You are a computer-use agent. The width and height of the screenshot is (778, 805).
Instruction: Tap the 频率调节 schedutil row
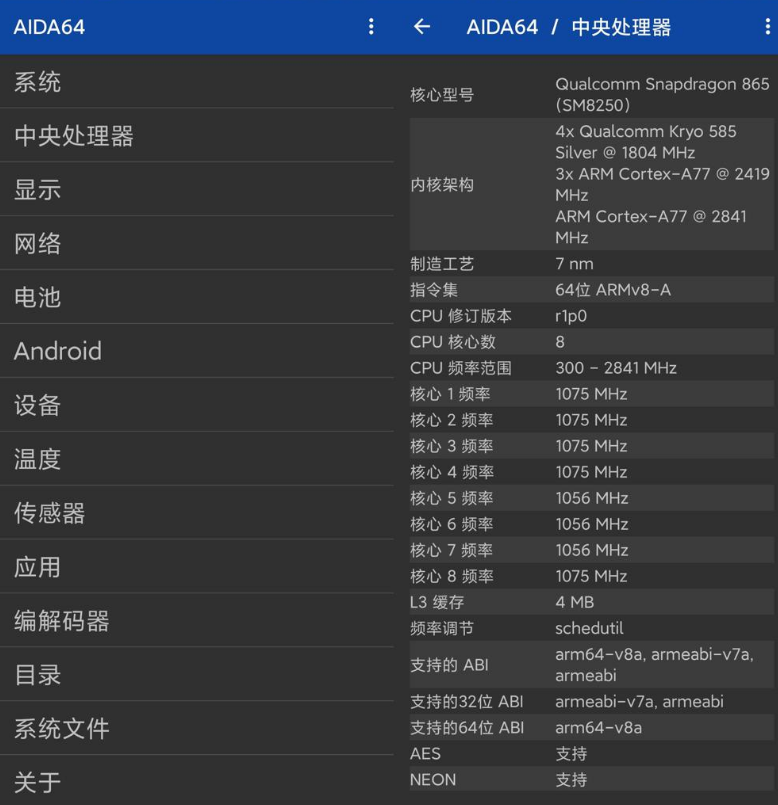pos(590,628)
